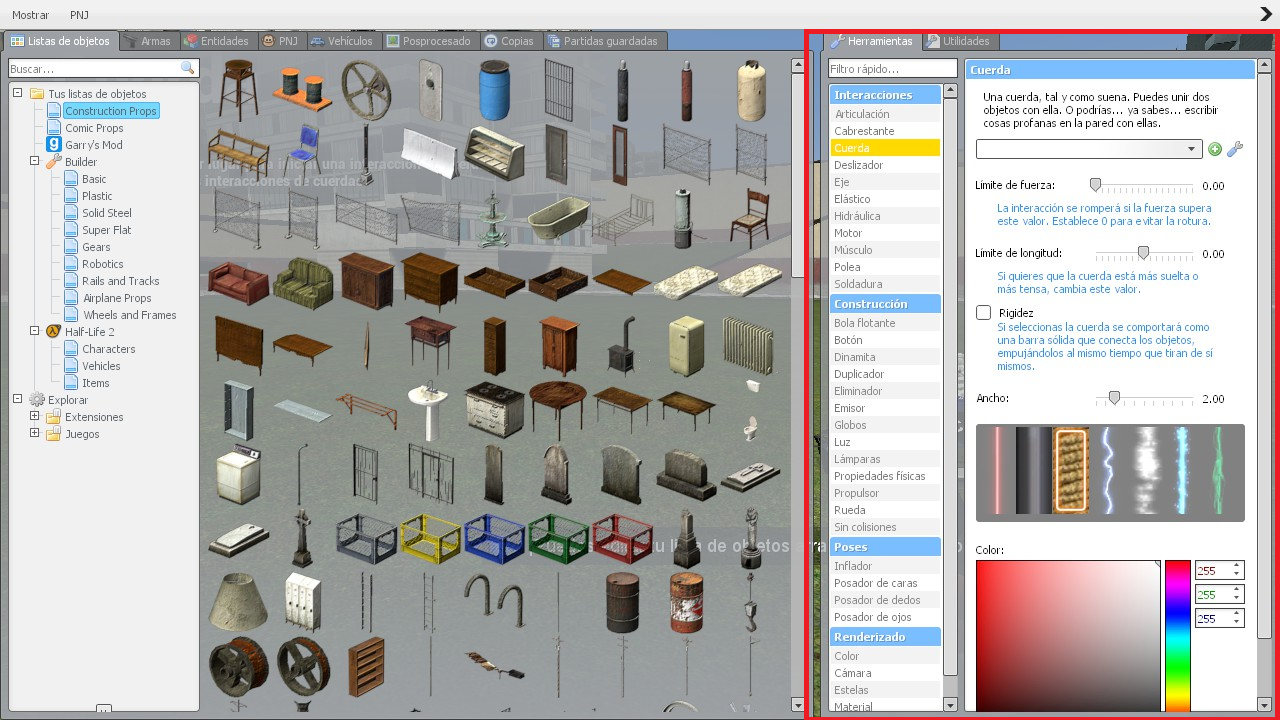Collapse the Construcción tool category
Viewport: 1280px width, 720px height.
pos(885,304)
